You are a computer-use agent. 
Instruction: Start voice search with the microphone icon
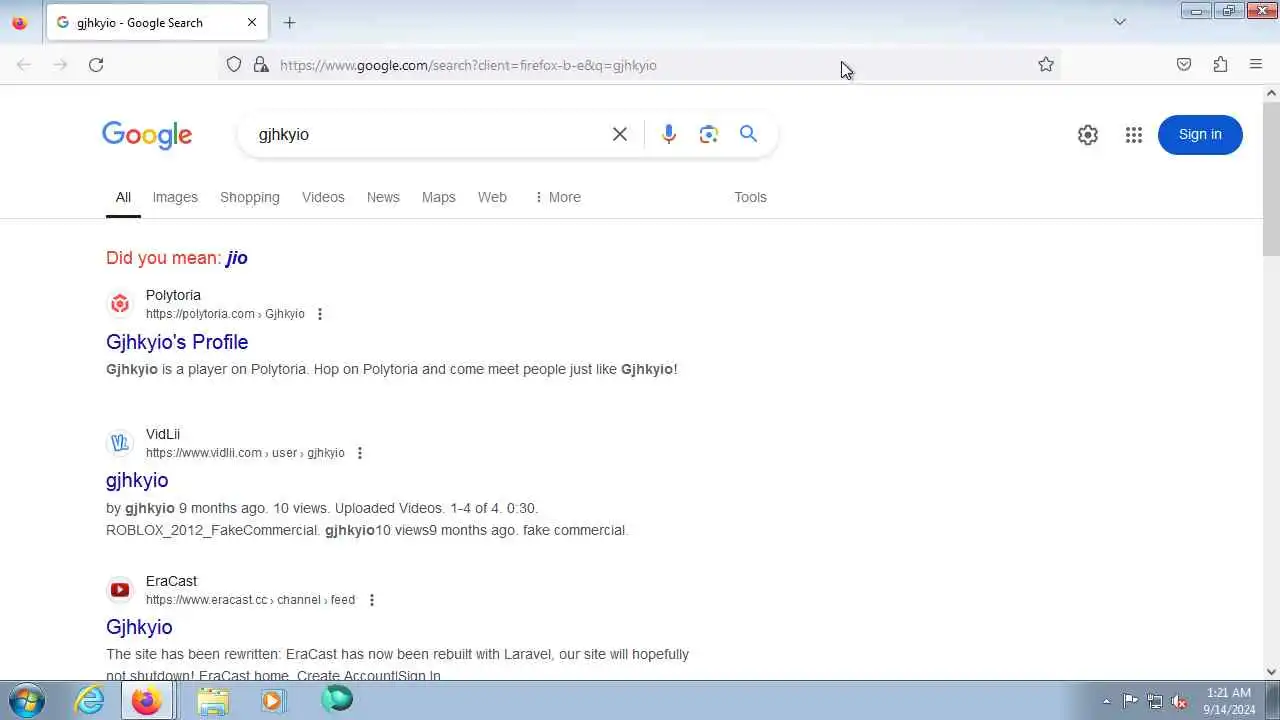(x=669, y=134)
